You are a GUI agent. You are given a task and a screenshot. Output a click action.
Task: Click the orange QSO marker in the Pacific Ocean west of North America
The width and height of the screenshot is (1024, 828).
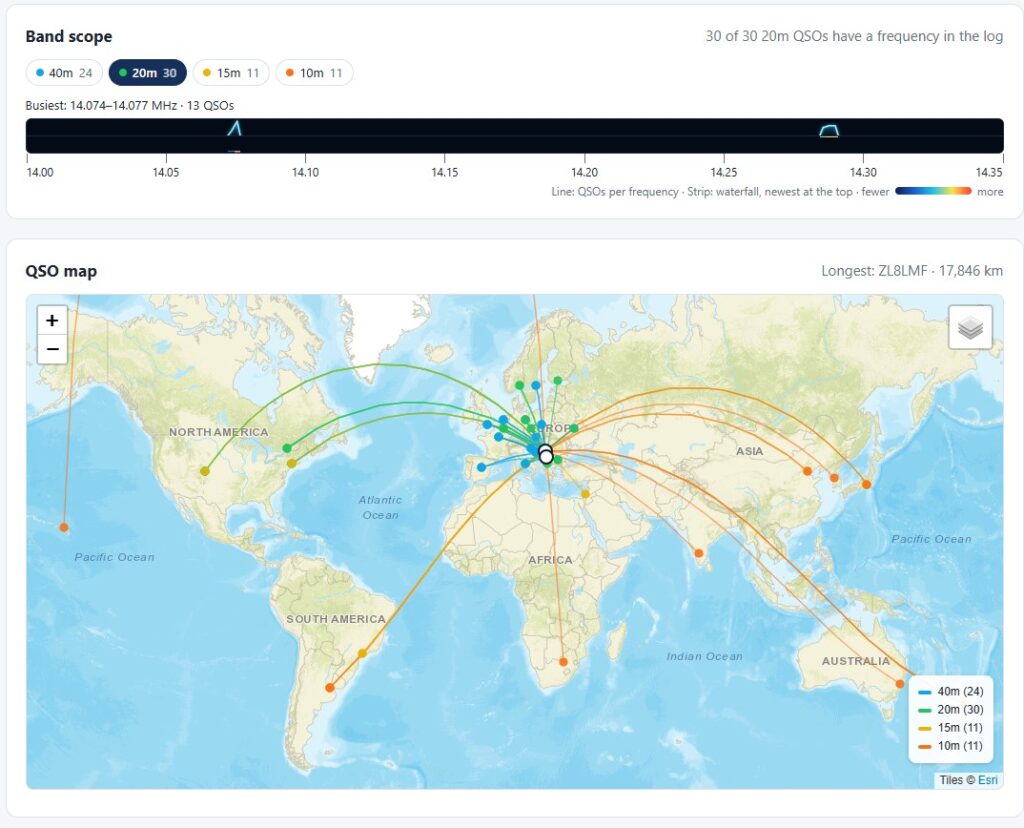[63, 528]
